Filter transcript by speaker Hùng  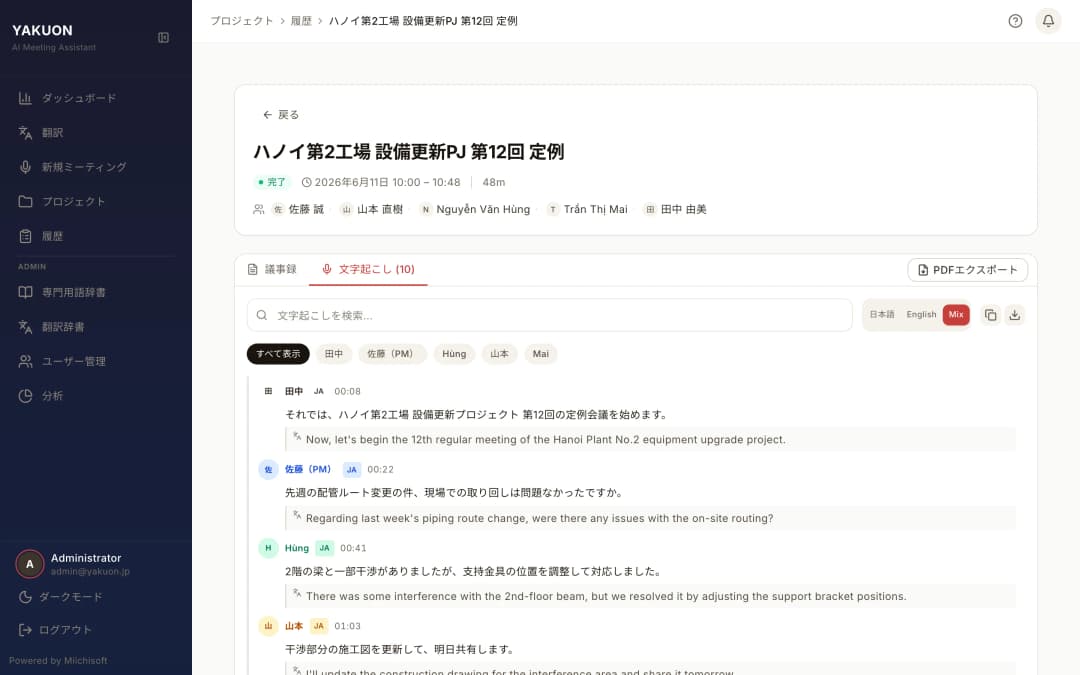click(454, 353)
